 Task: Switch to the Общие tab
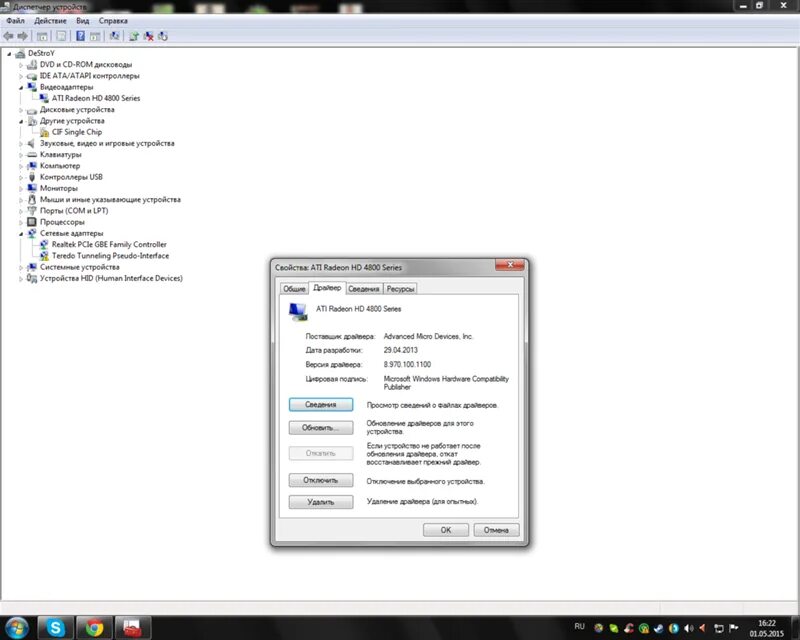tap(294, 289)
